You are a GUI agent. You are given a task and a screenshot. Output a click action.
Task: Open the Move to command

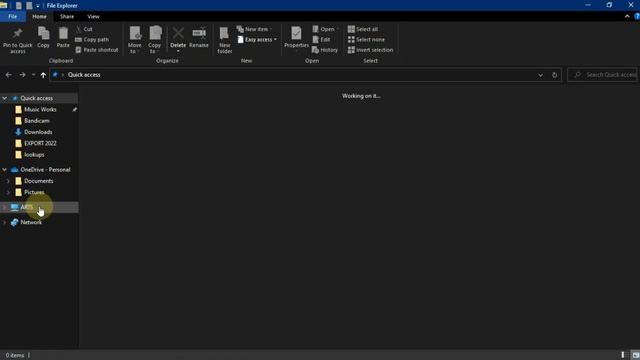(x=135, y=40)
